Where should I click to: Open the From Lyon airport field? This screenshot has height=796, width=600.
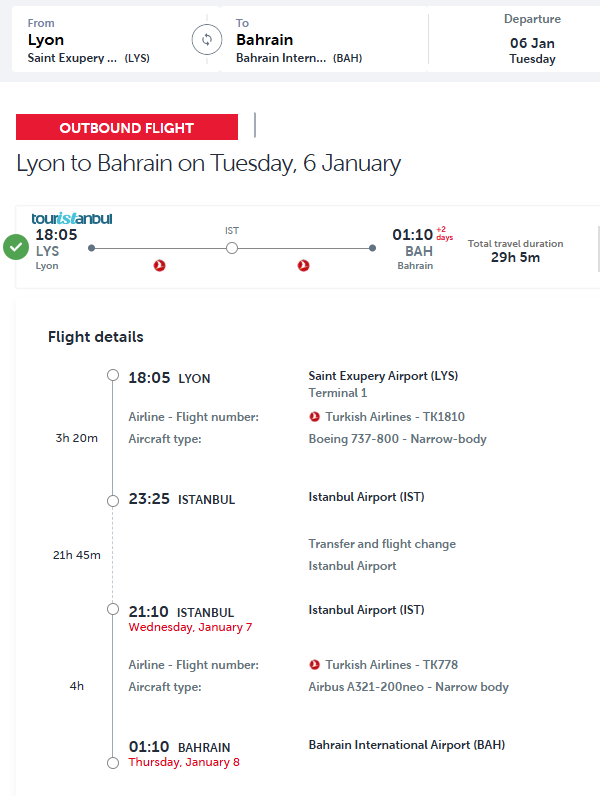click(x=100, y=41)
